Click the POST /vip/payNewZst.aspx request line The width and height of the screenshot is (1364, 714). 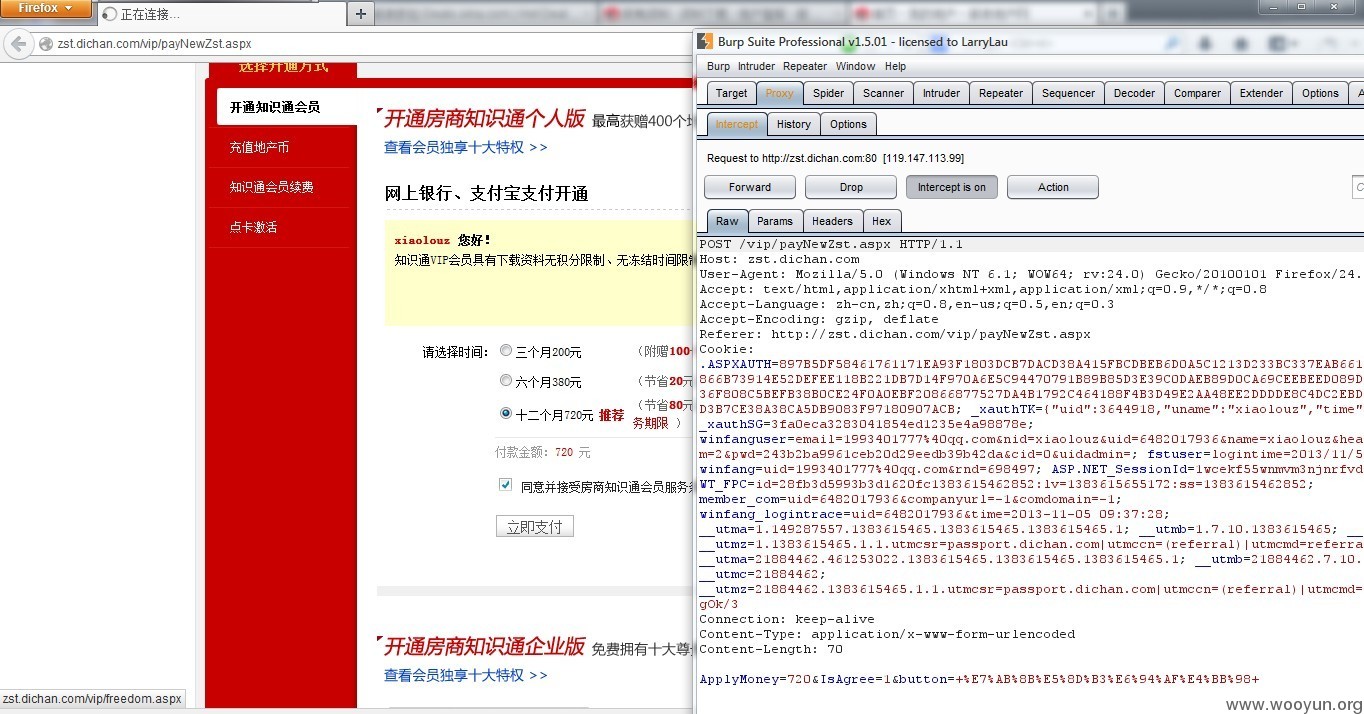[830, 244]
